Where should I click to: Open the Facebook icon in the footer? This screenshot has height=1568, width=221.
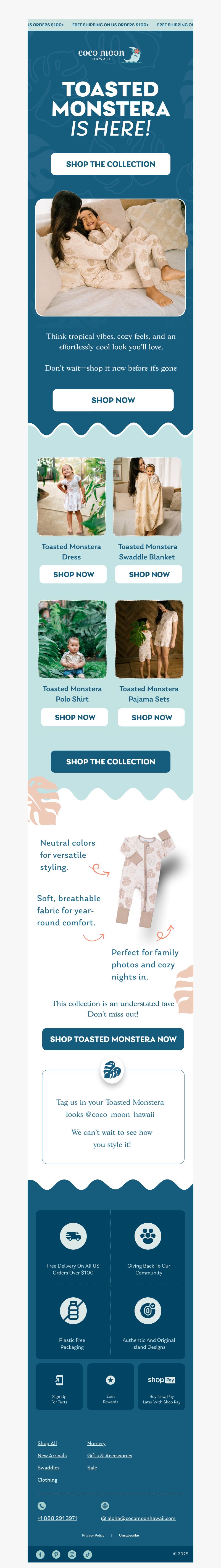40,1554
